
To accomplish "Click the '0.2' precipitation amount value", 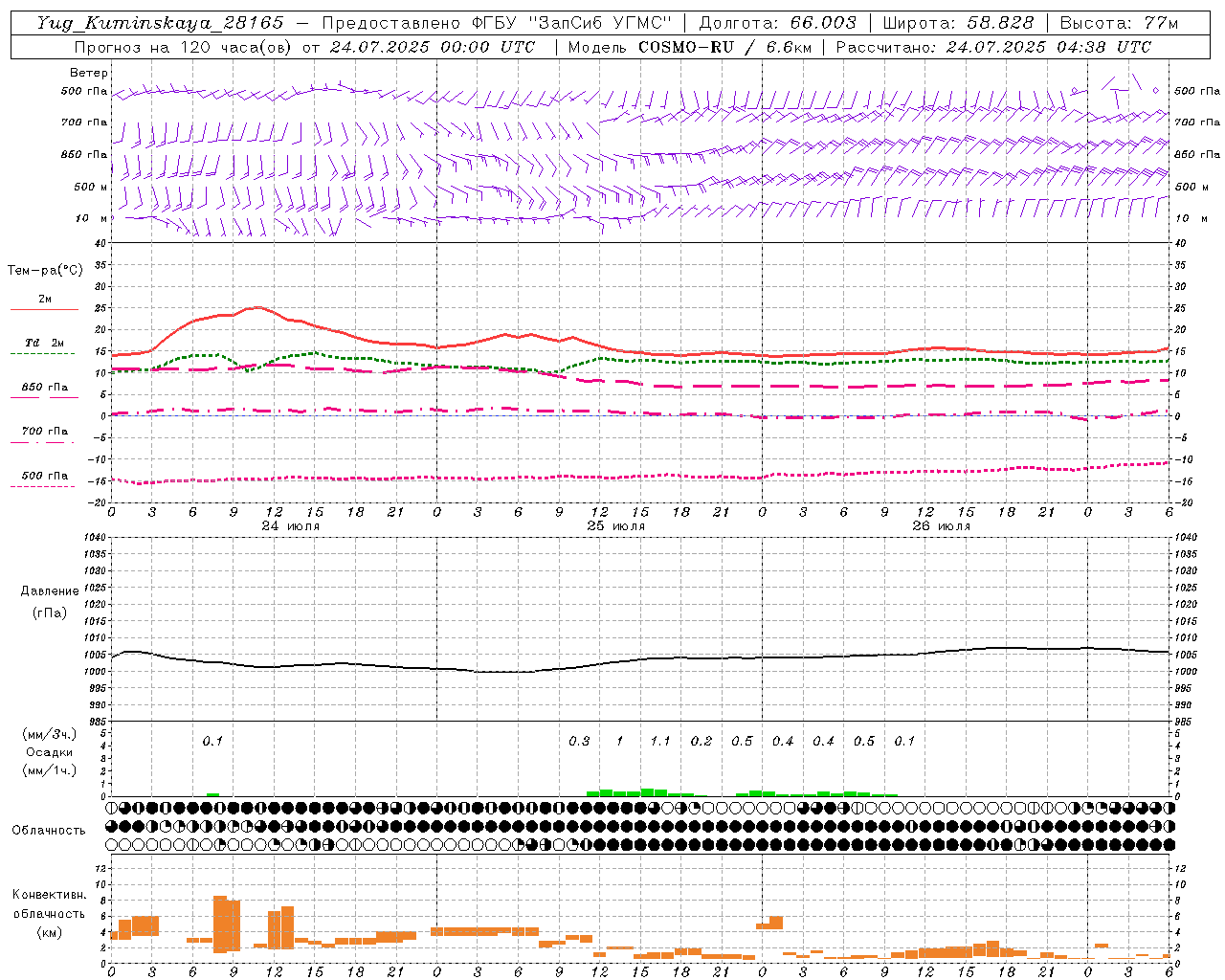I will coord(702,742).
